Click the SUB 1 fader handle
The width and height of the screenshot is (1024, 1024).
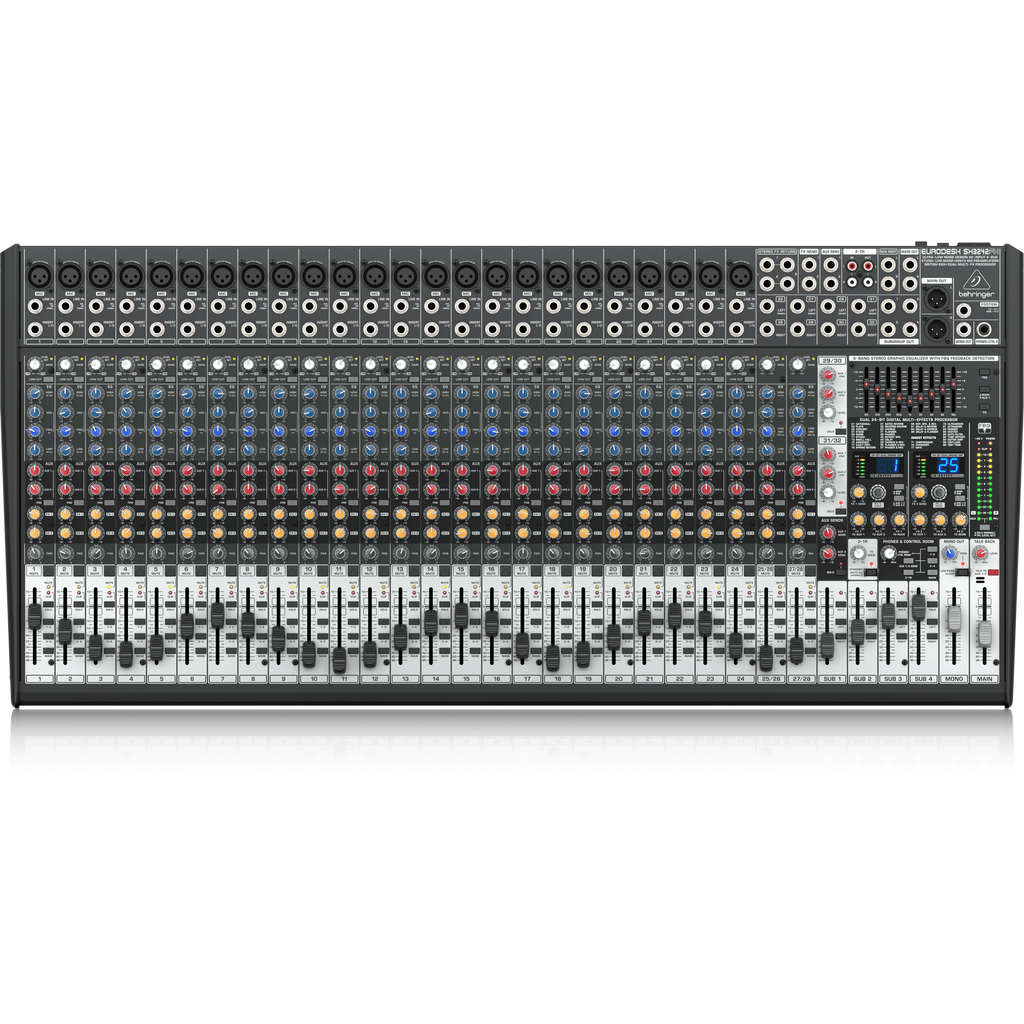[x=827, y=645]
